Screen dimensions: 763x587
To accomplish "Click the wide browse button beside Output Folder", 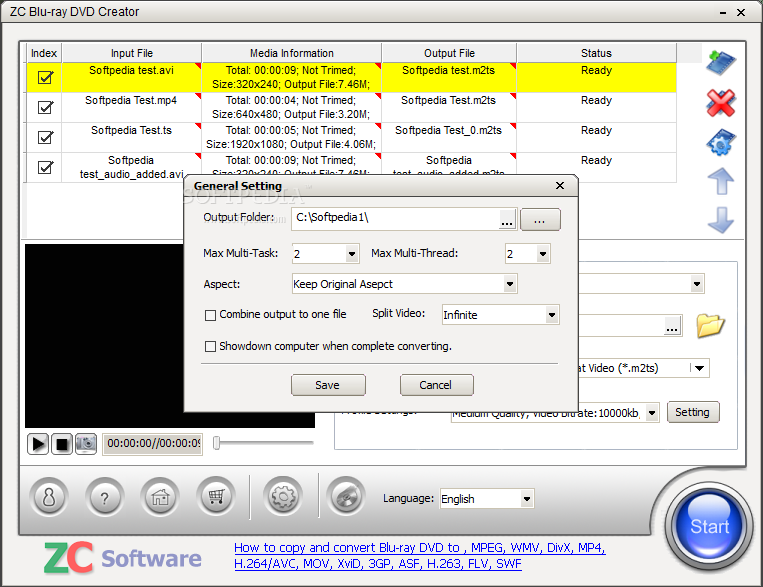I will pyautogui.click(x=540, y=220).
